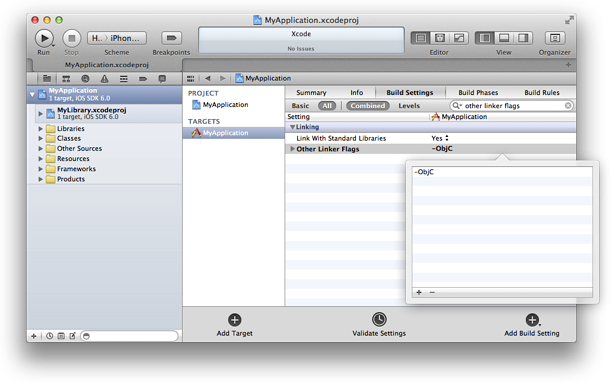Image resolution: width=610 pixels, height=382 pixels.
Task: Select -ObjC entry in the popover list
Action: pyautogui.click(x=502, y=172)
